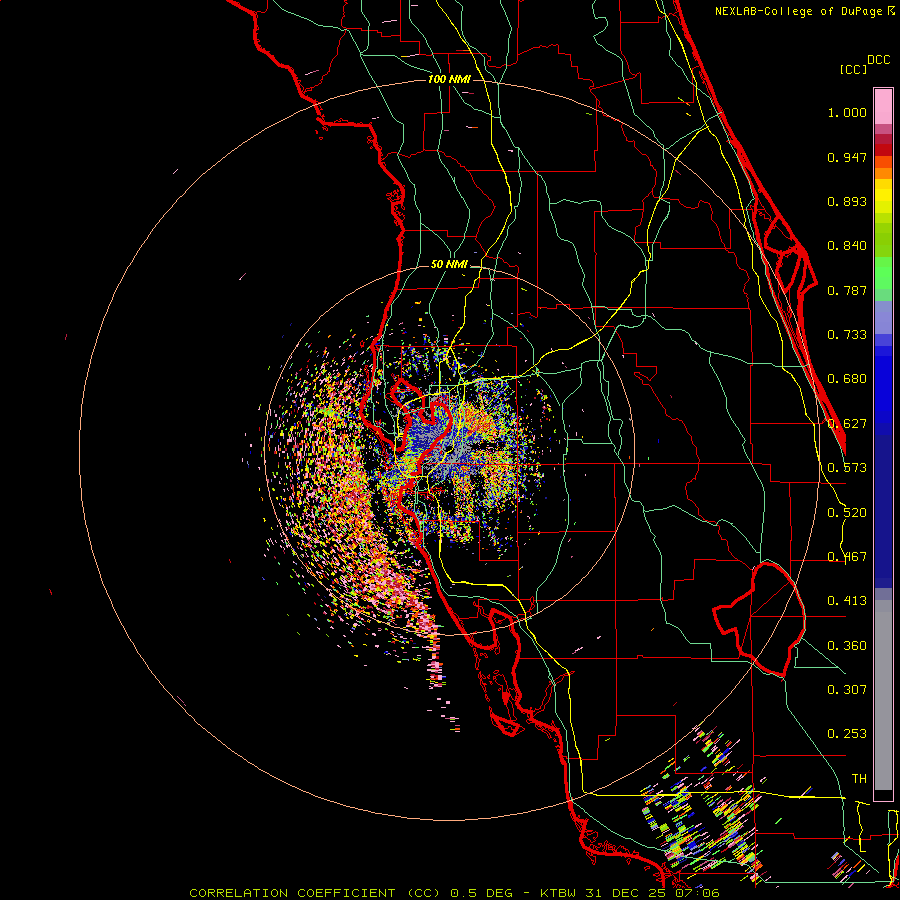Screen dimensions: 900x900
Task: Select the 0.840 legend value
Action: [x=847, y=246]
